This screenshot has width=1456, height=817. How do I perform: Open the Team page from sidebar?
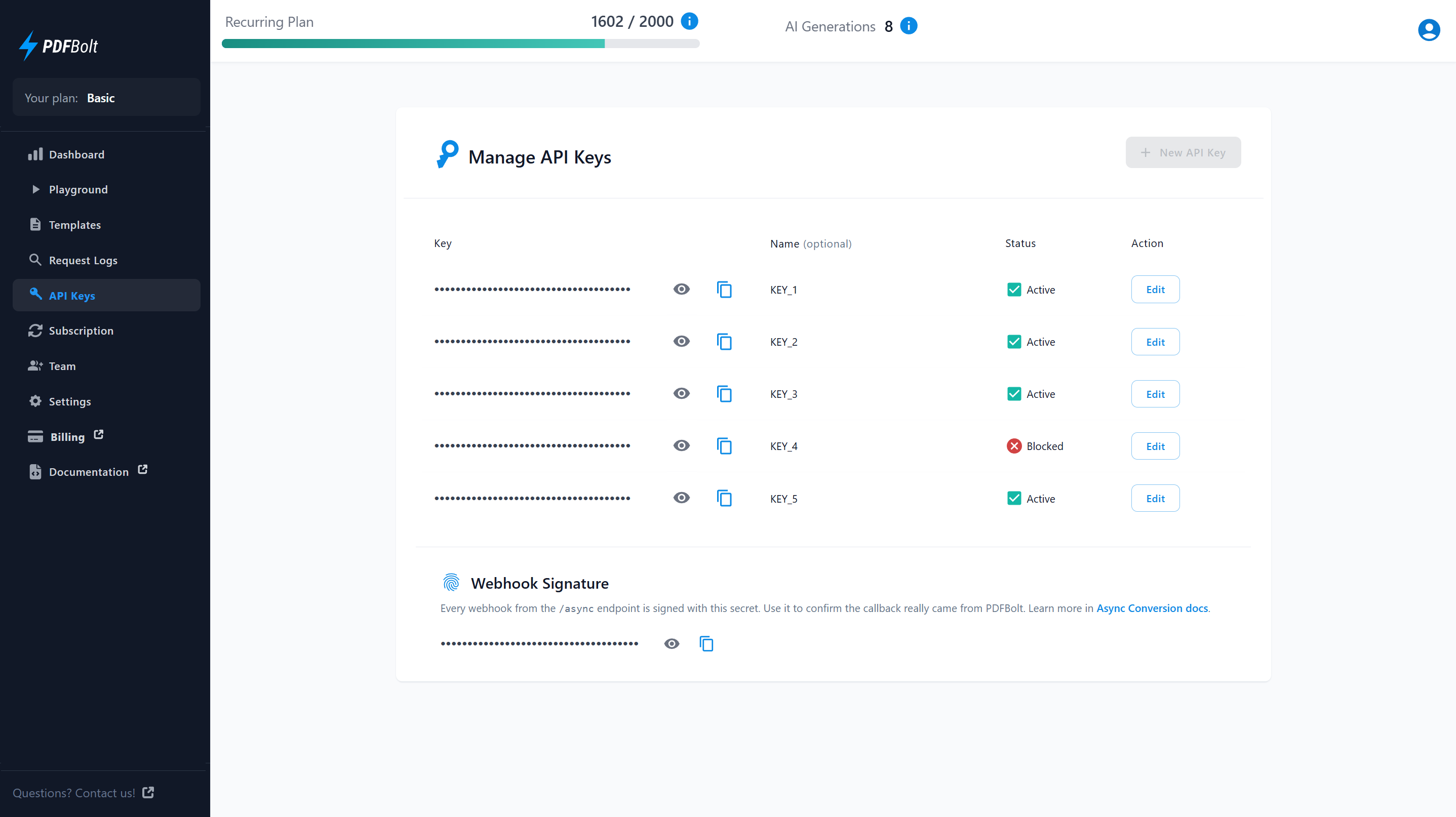click(62, 365)
